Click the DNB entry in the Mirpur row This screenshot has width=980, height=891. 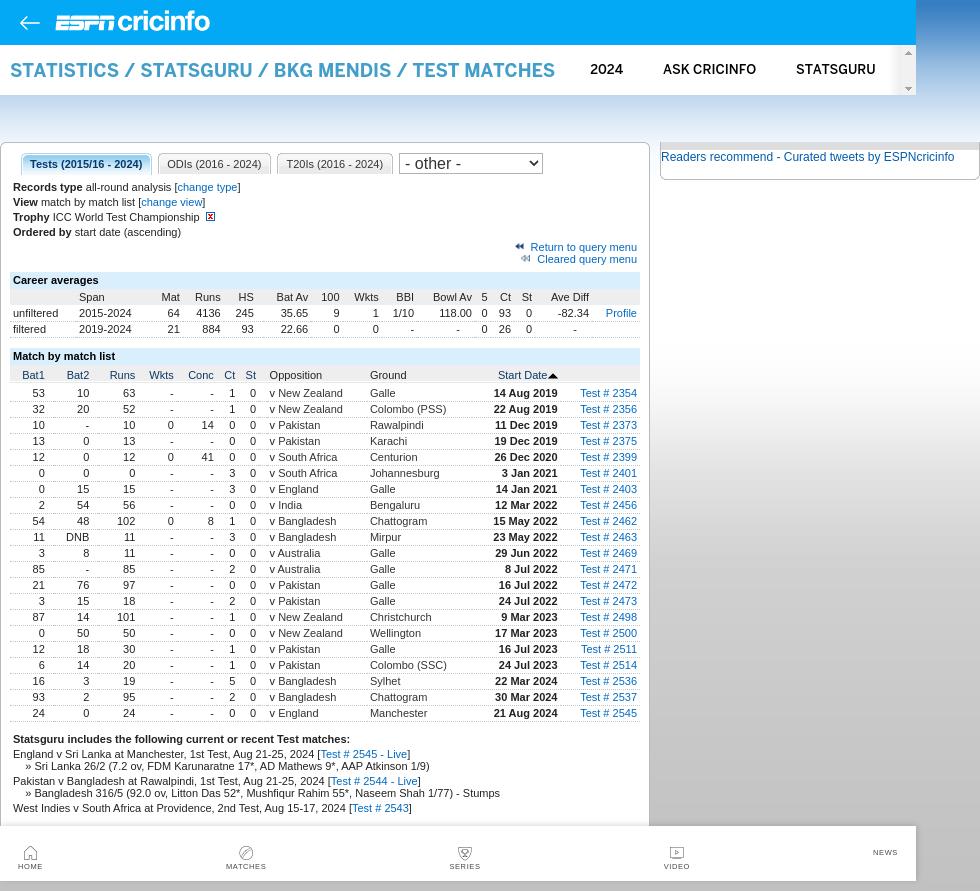[x=78, y=537]
